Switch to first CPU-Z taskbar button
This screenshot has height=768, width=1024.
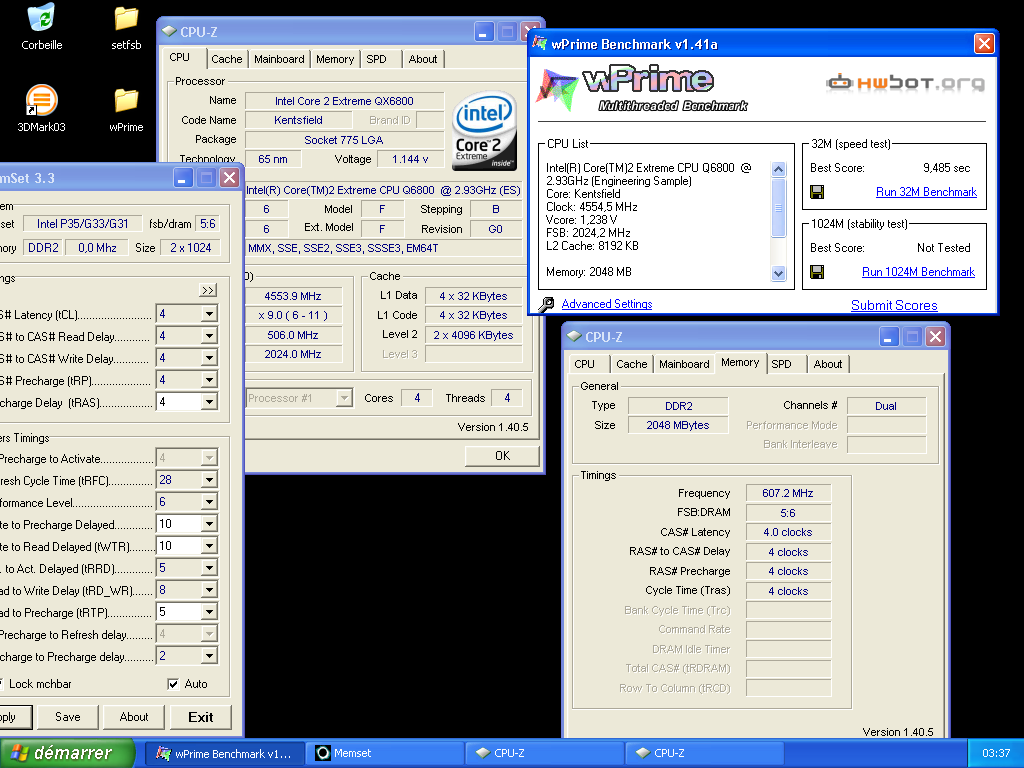click(544, 753)
